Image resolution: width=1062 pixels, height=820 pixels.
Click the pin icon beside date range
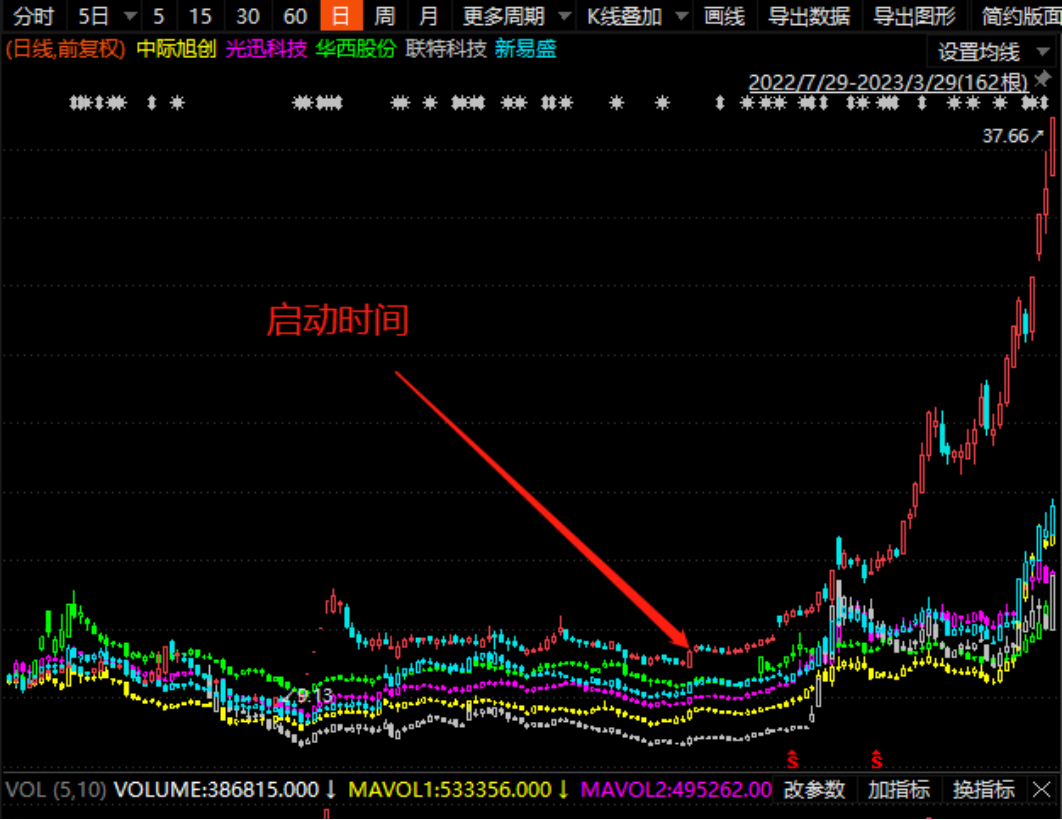[x=1043, y=80]
